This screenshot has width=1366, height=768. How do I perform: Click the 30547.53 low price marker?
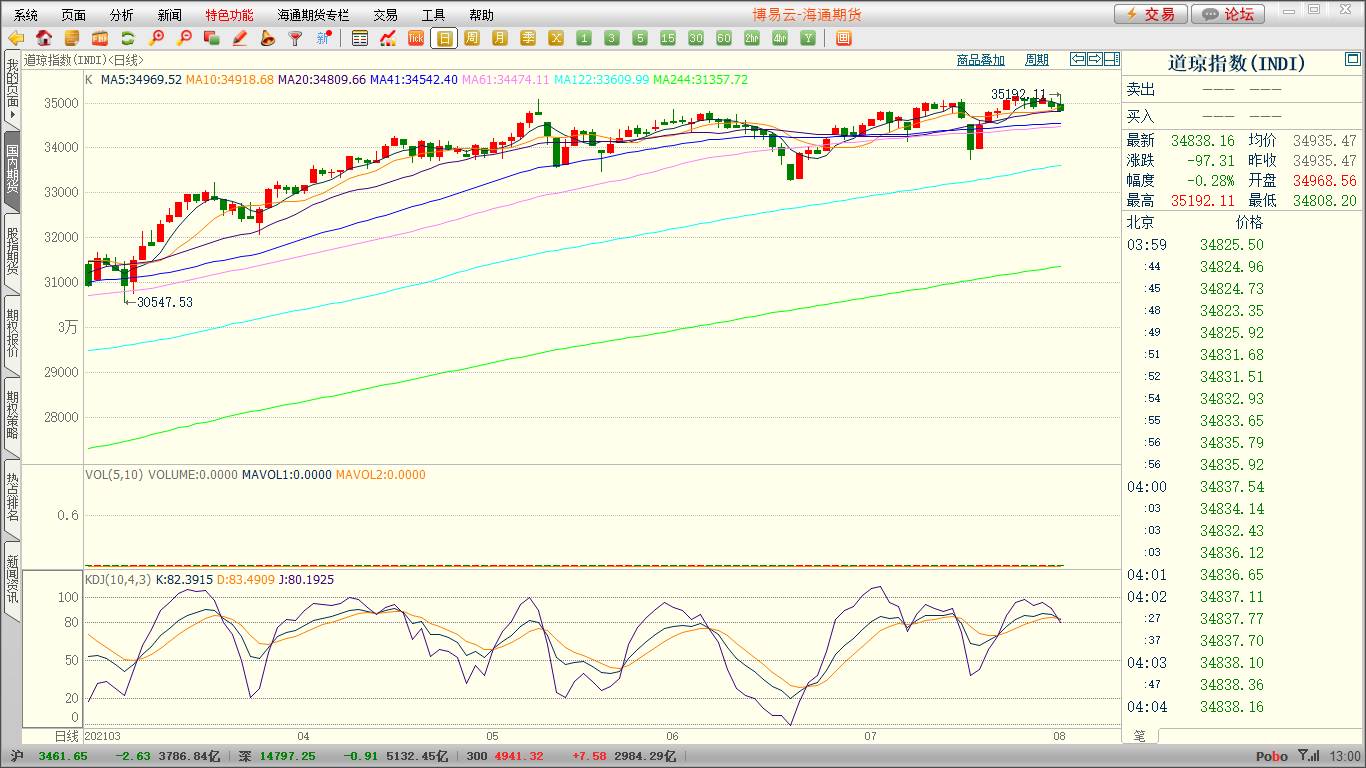click(165, 302)
